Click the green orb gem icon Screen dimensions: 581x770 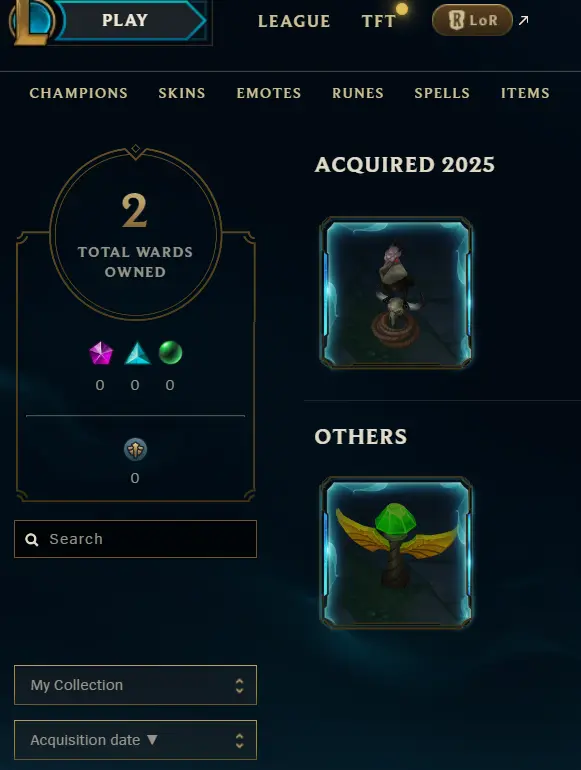pos(170,353)
